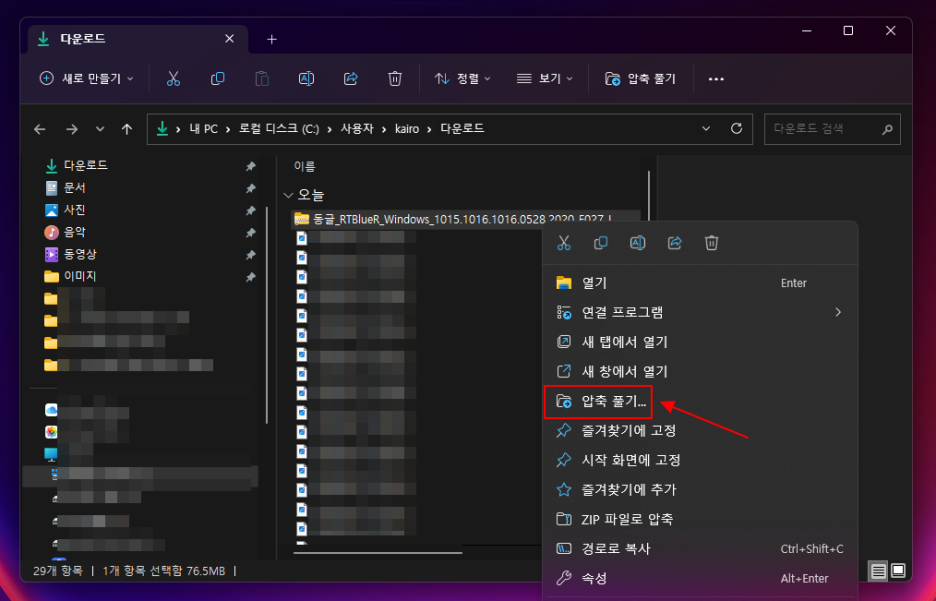Collapse the 오늘 group
Image resolution: width=936 pixels, height=601 pixels.
coord(288,195)
